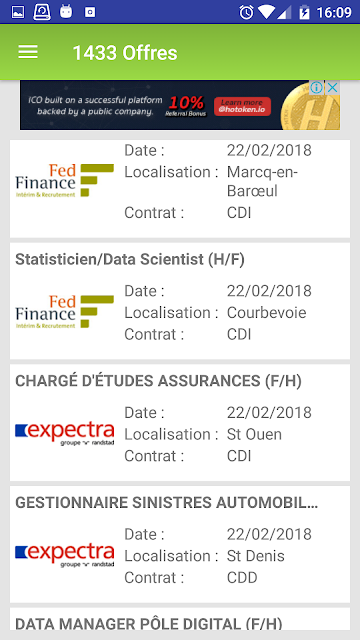Tap the alarm clock status icon
The height and width of the screenshot is (640, 360).
(246, 12)
